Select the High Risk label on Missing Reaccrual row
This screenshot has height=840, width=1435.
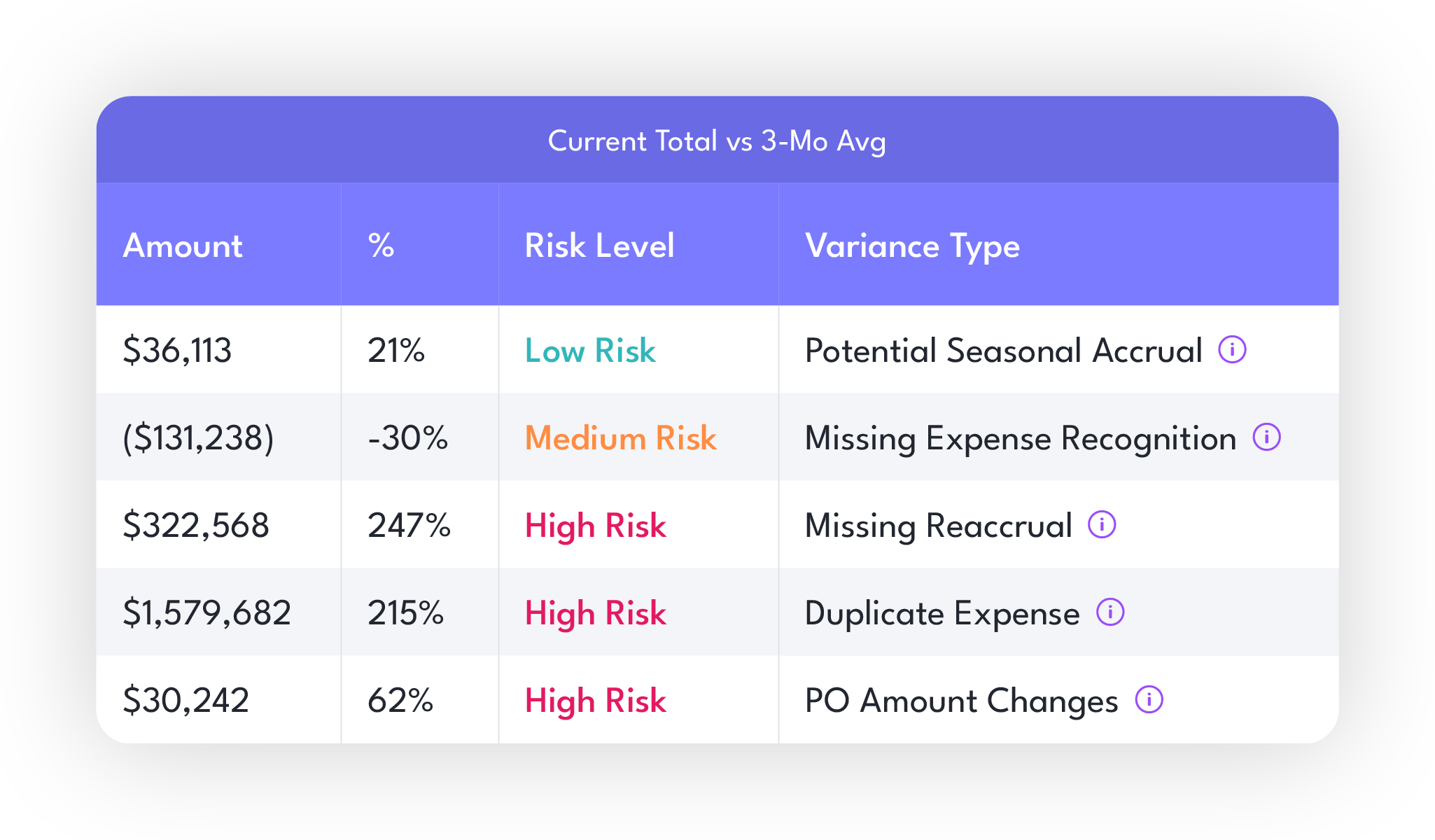596,526
